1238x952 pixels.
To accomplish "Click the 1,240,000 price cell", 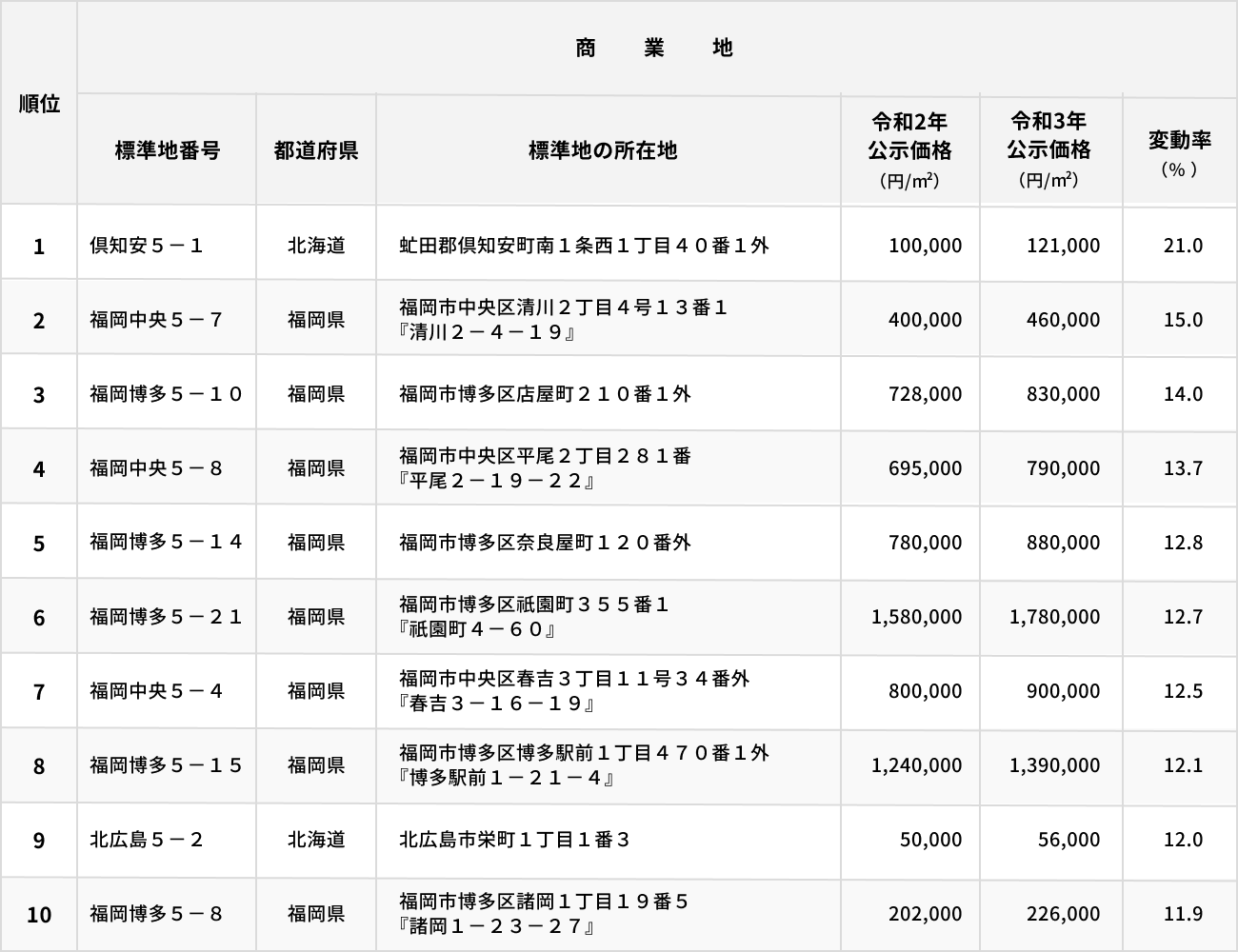I will point(916,765).
